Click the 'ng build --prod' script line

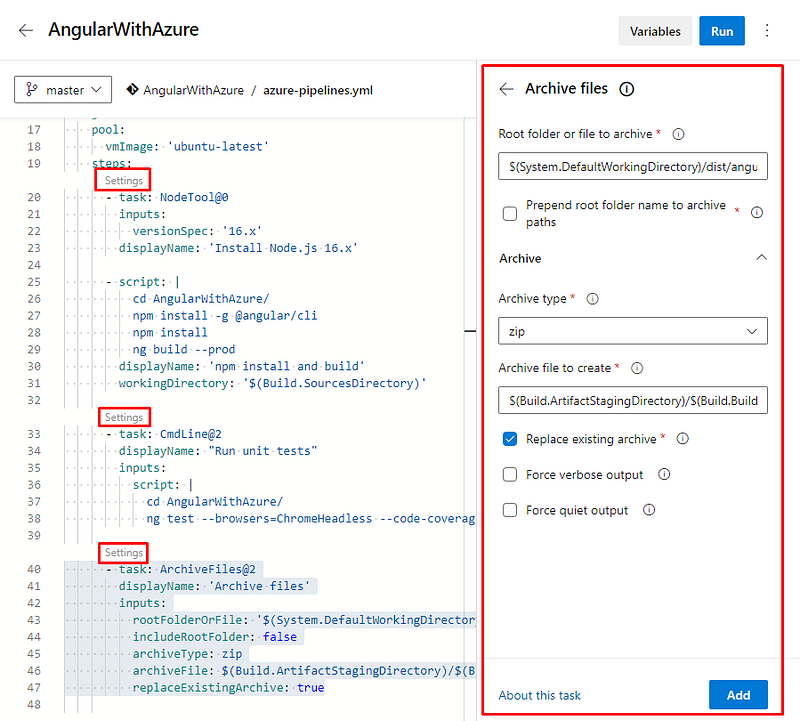[184, 350]
